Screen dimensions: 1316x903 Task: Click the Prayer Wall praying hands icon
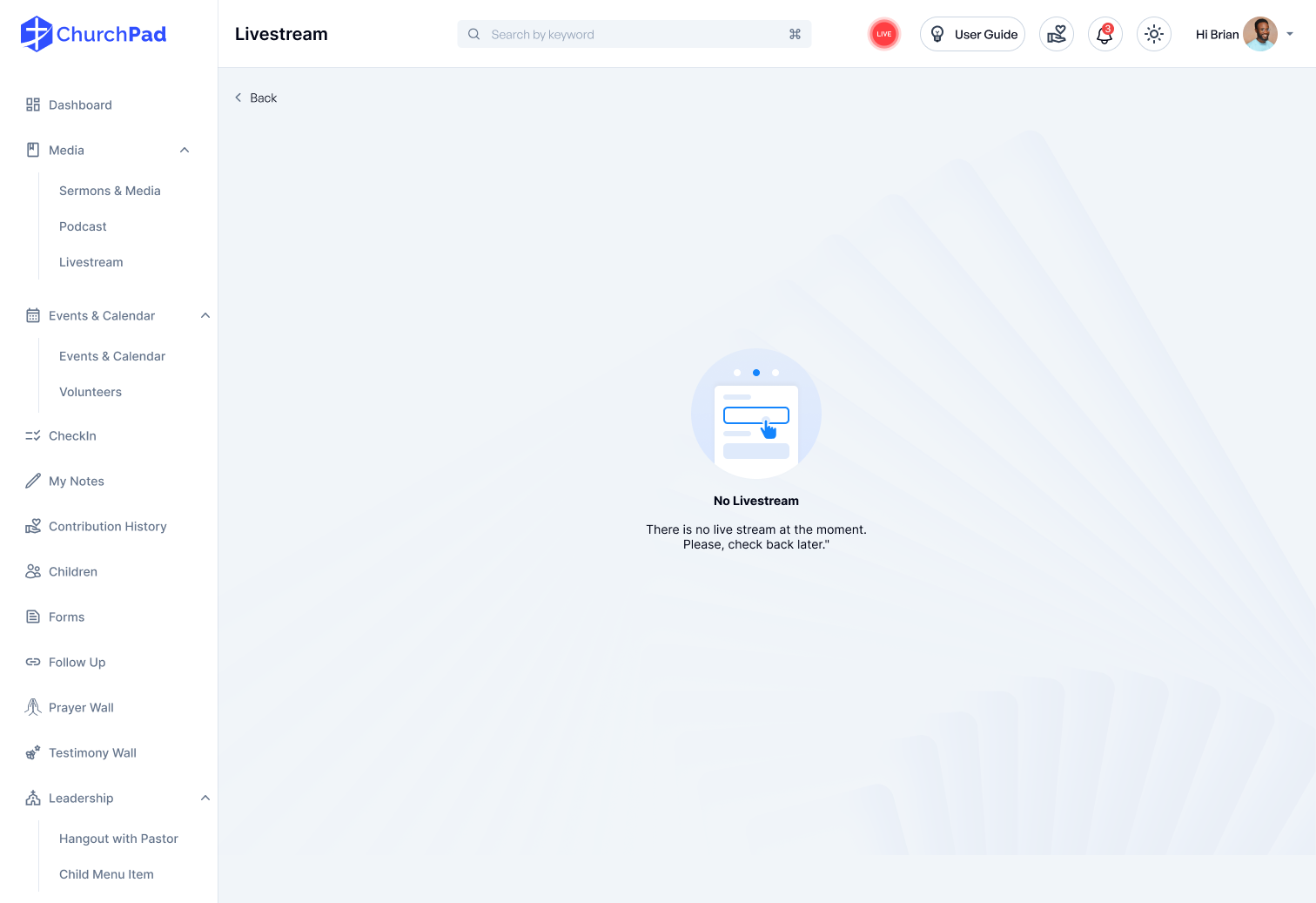(33, 707)
